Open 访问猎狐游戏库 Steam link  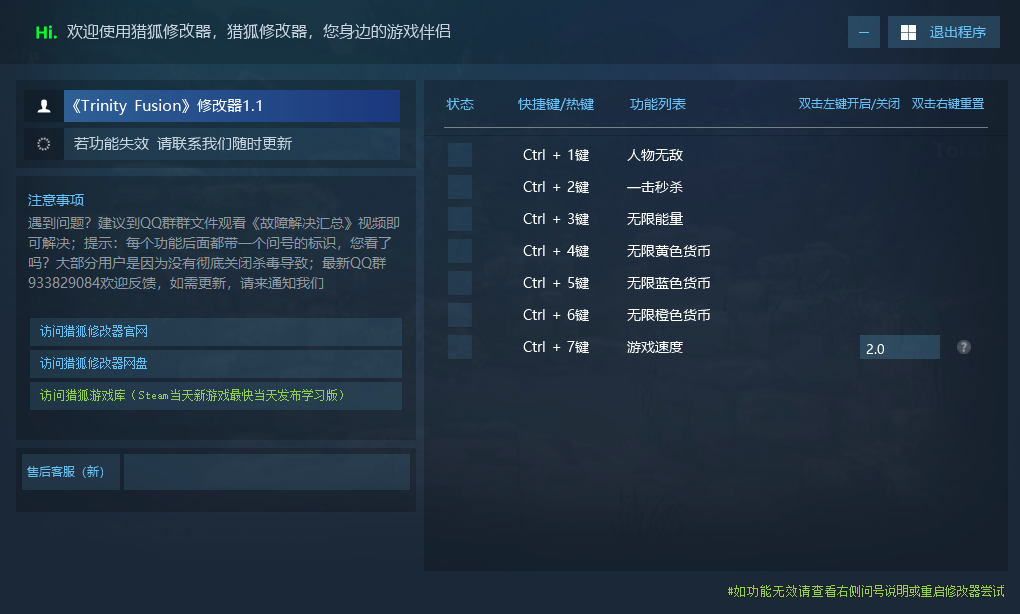pos(216,395)
